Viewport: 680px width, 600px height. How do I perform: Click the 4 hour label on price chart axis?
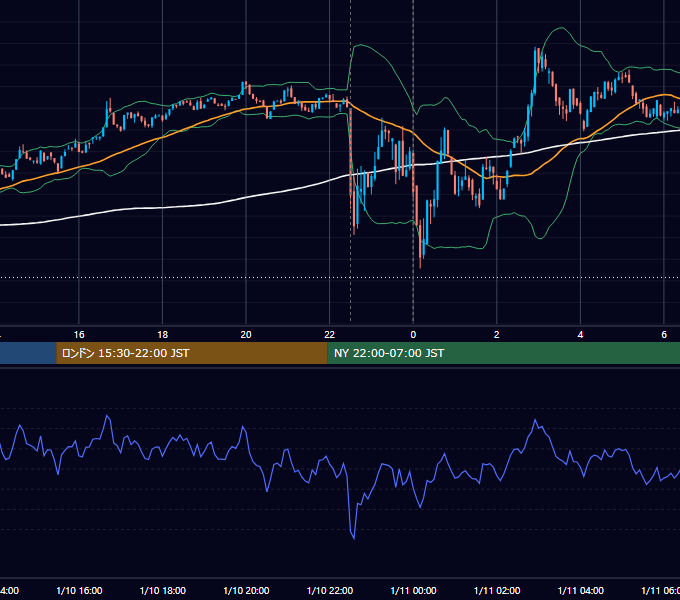[x=580, y=335]
